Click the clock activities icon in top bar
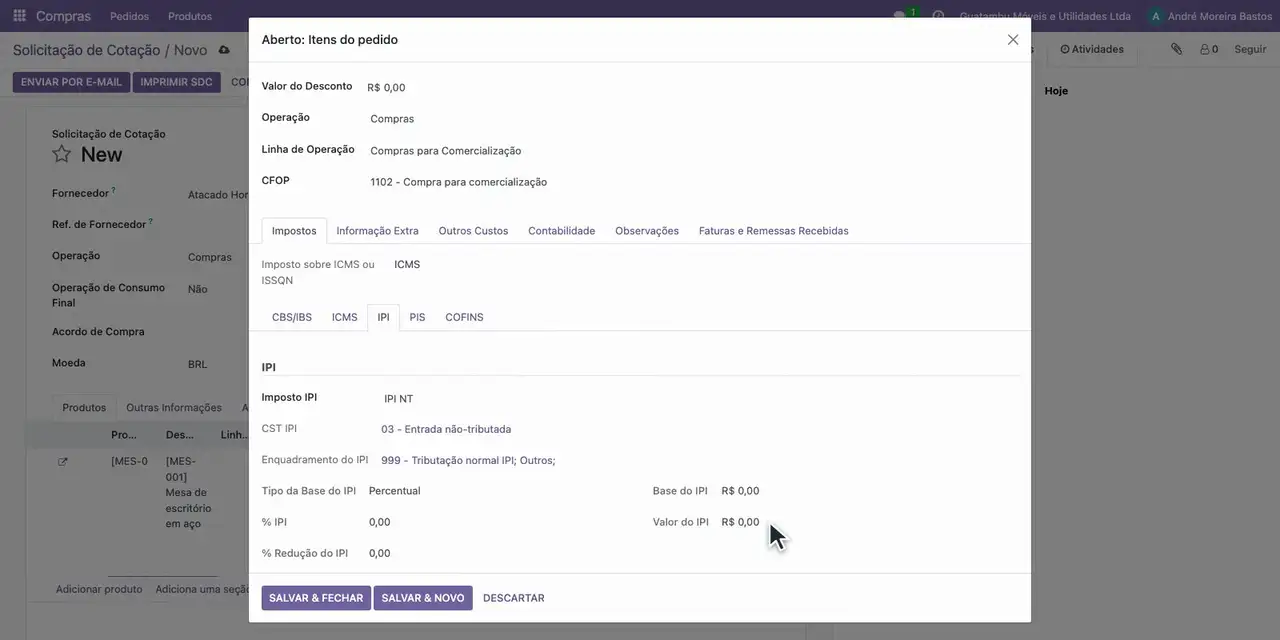This screenshot has width=1280, height=640. click(938, 16)
